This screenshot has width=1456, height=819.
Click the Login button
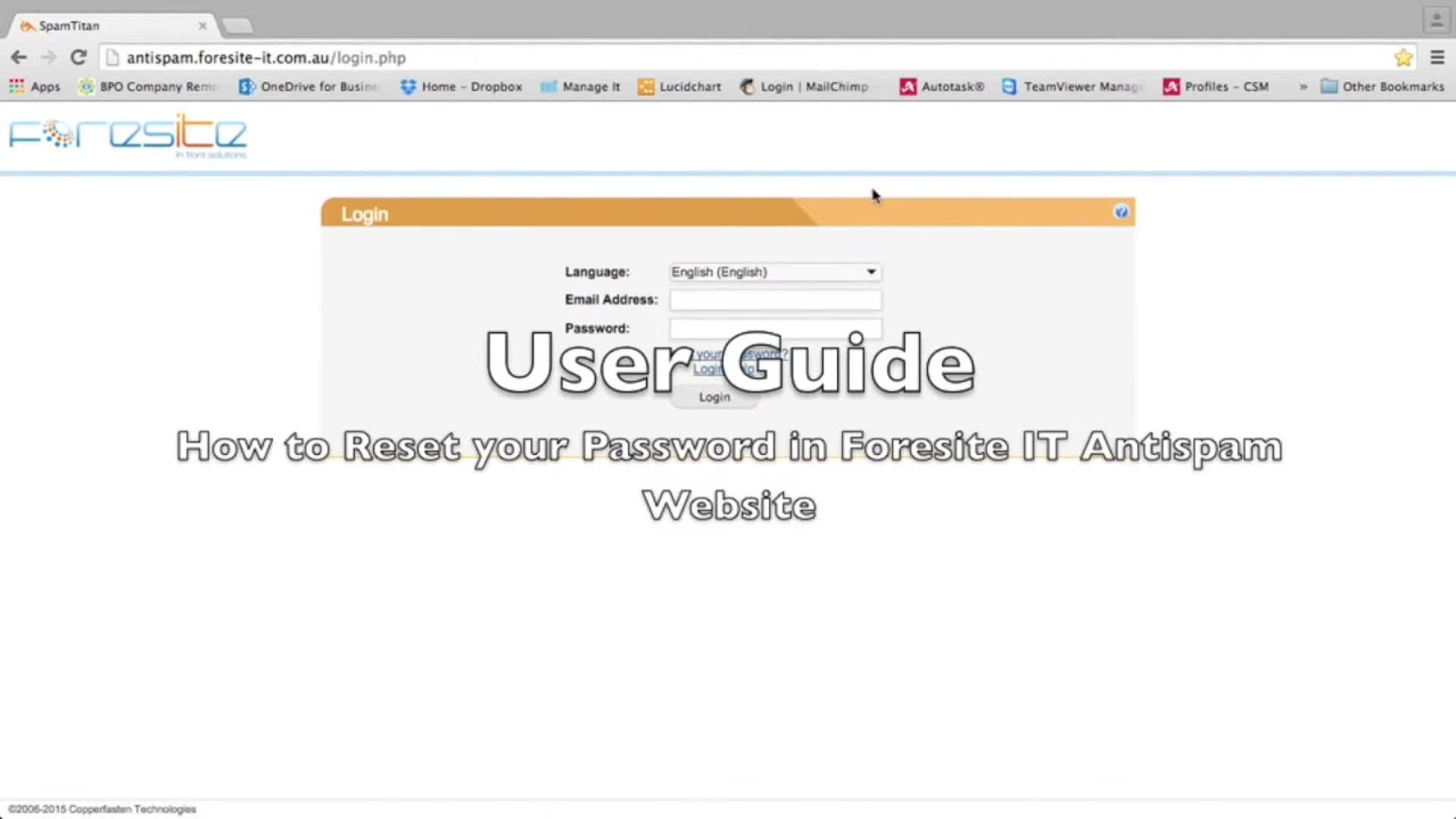714,397
